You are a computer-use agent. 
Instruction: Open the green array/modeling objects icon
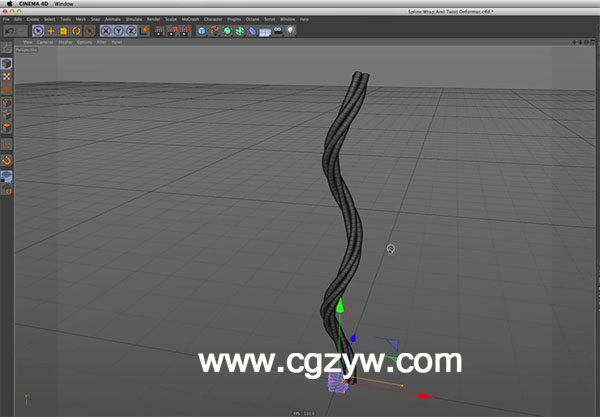pos(240,31)
